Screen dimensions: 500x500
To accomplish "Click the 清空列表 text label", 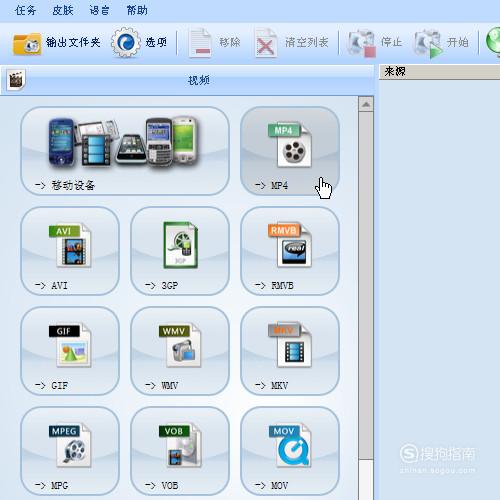I will (307, 42).
